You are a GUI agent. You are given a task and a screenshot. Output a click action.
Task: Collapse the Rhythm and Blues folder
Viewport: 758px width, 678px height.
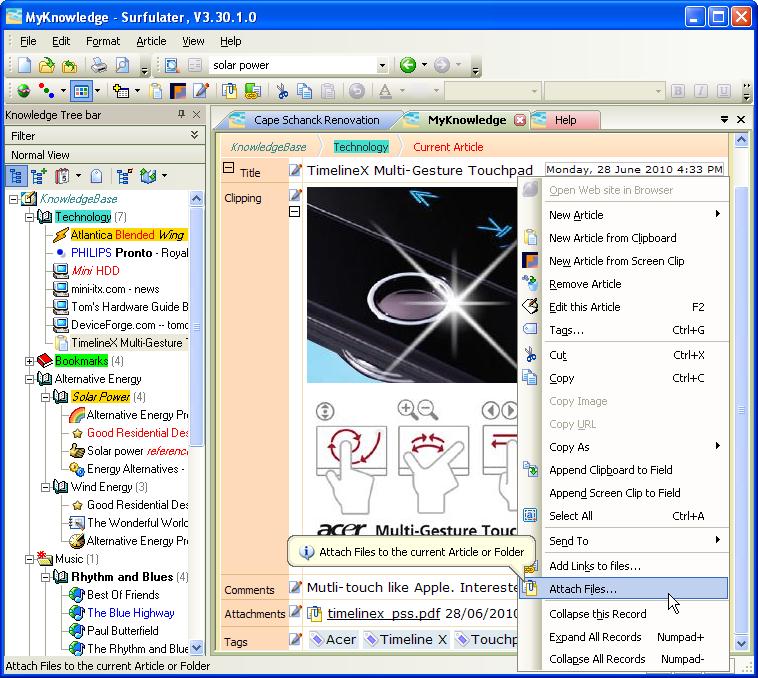click(45, 577)
